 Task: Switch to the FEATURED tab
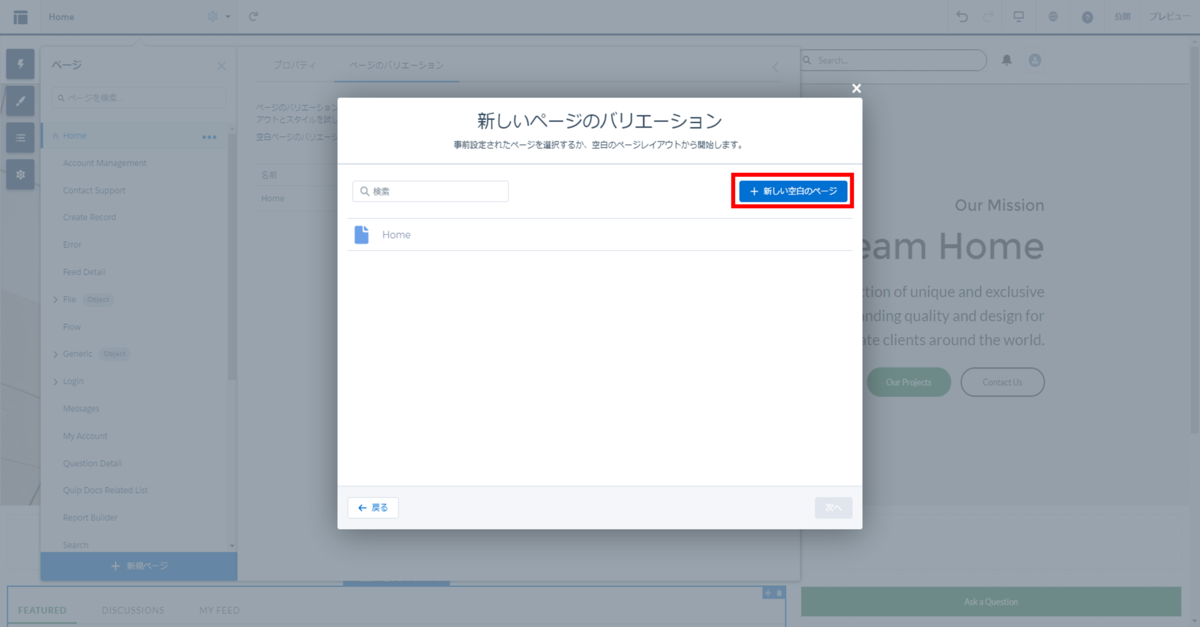coord(42,610)
